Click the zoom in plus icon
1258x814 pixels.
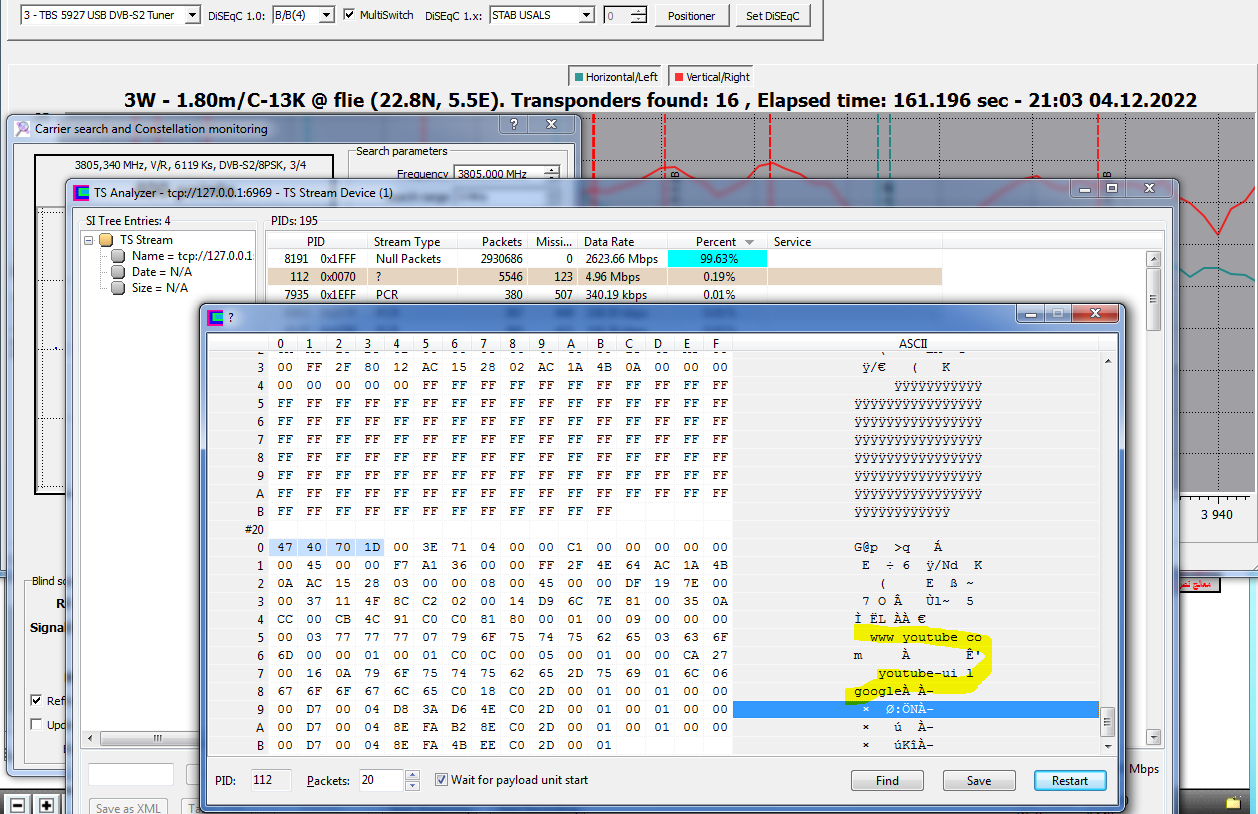(46, 804)
